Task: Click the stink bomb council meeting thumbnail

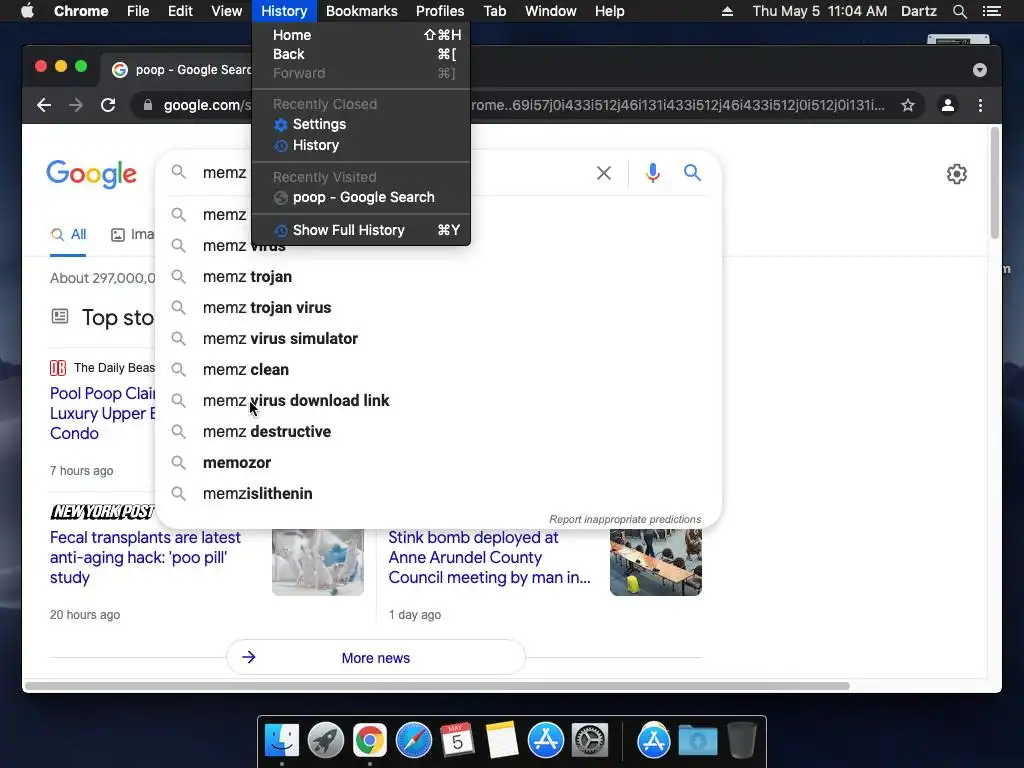Action: point(656,562)
